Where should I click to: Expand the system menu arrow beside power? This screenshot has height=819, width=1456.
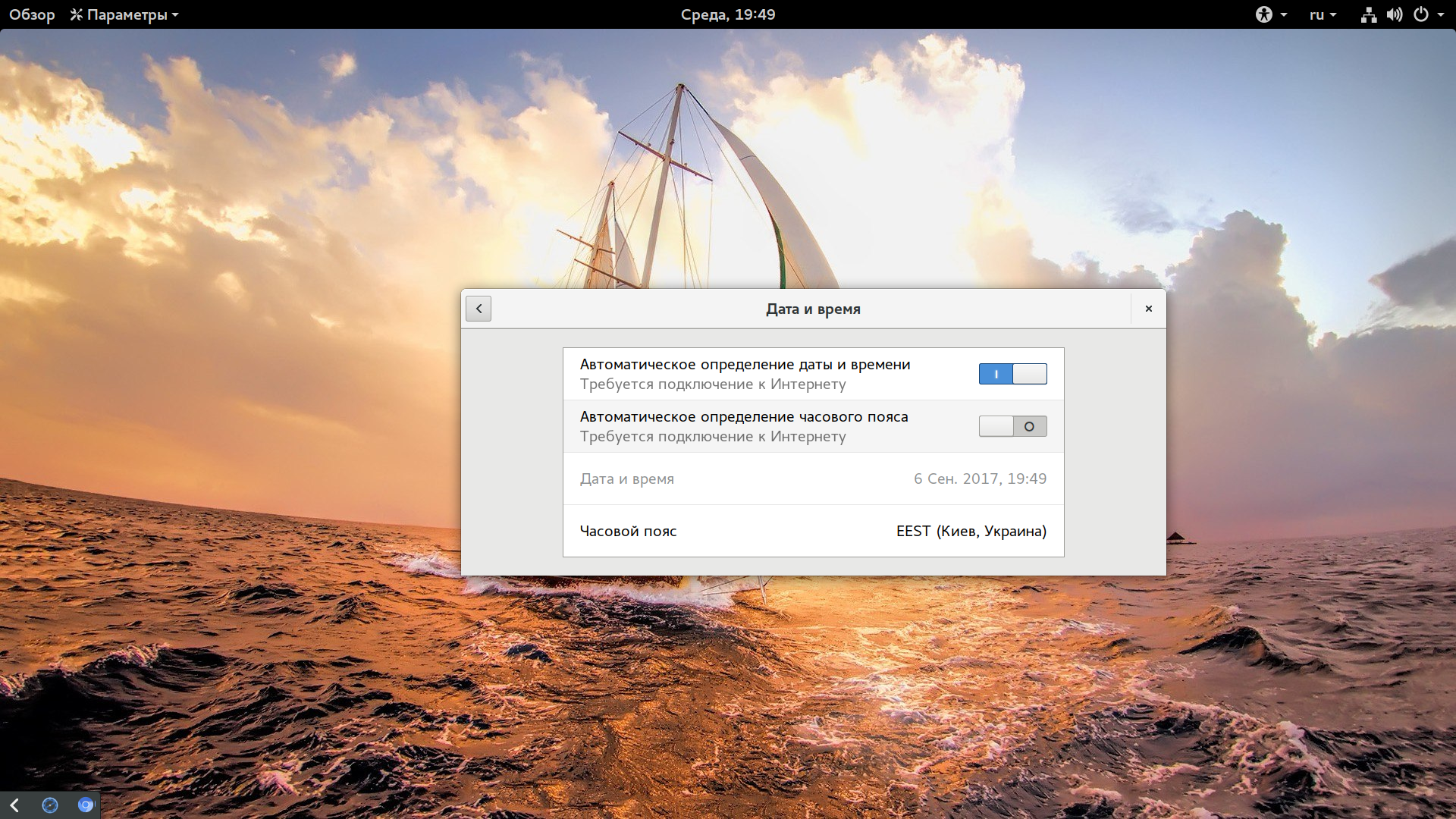[1440, 14]
